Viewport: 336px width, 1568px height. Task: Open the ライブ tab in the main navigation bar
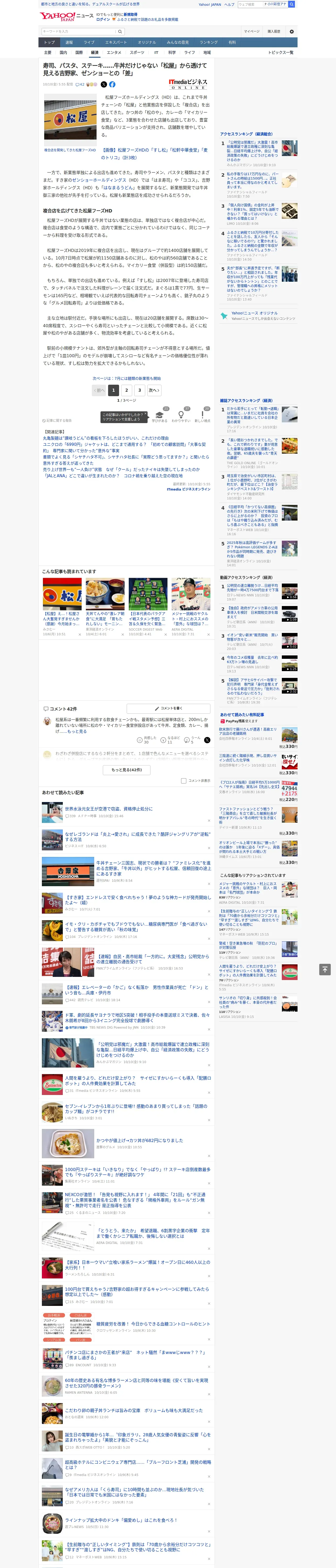point(89,43)
